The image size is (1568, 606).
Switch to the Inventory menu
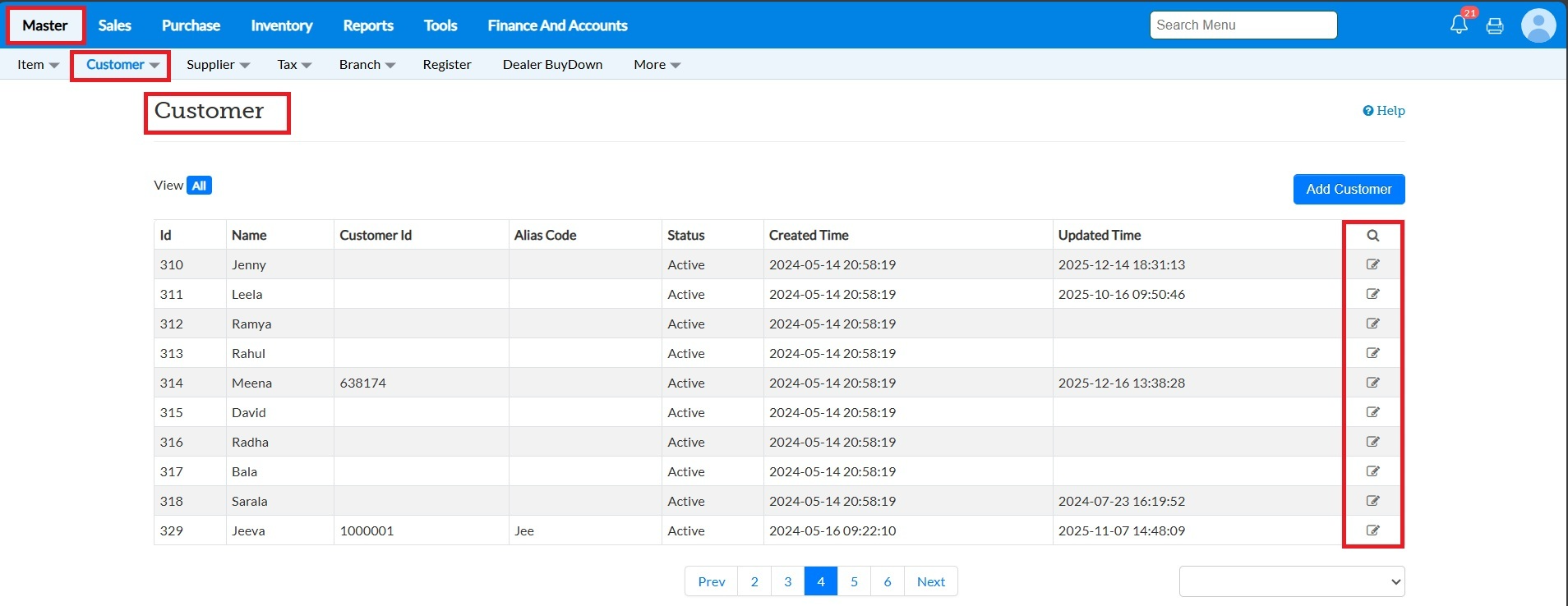pos(281,25)
